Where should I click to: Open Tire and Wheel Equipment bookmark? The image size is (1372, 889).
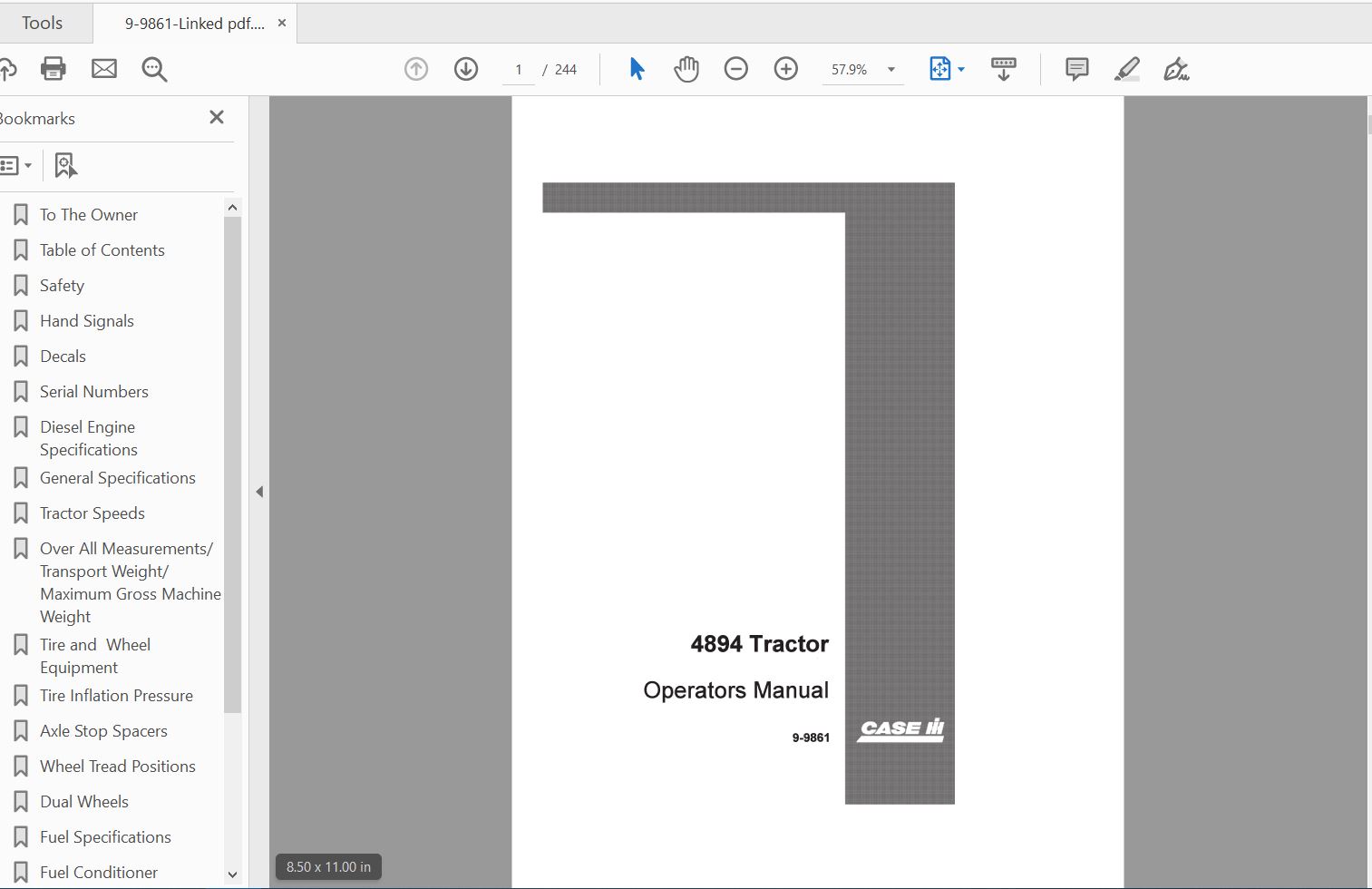95,656
